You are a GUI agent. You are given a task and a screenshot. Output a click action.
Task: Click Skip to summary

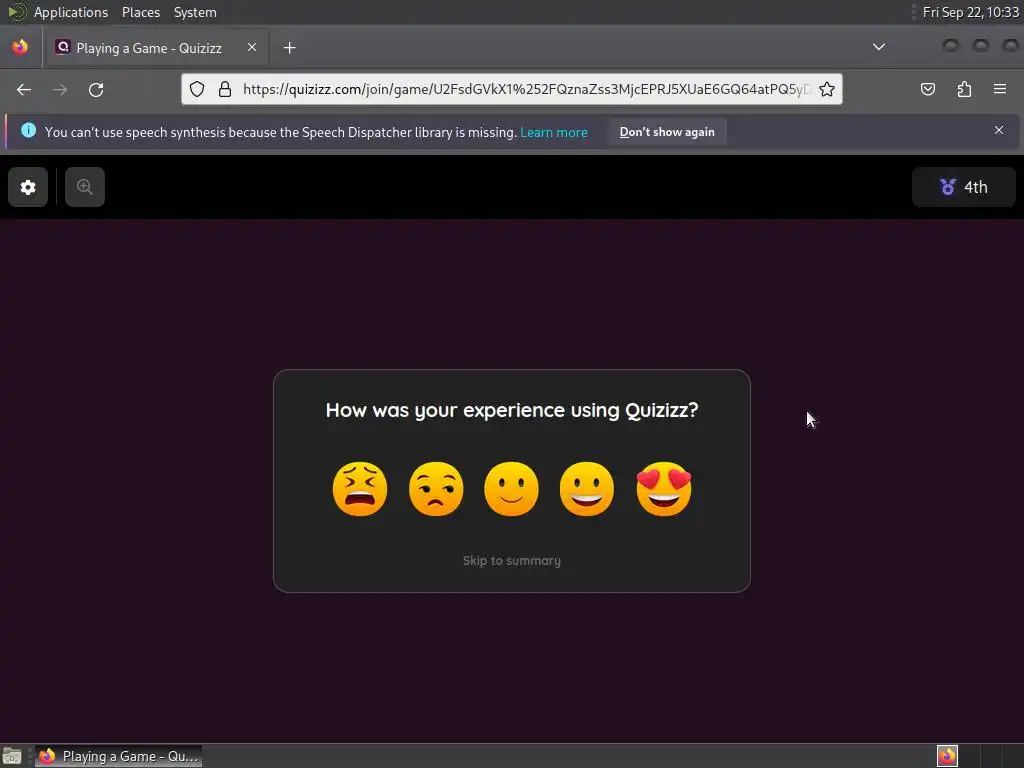pyautogui.click(x=511, y=560)
